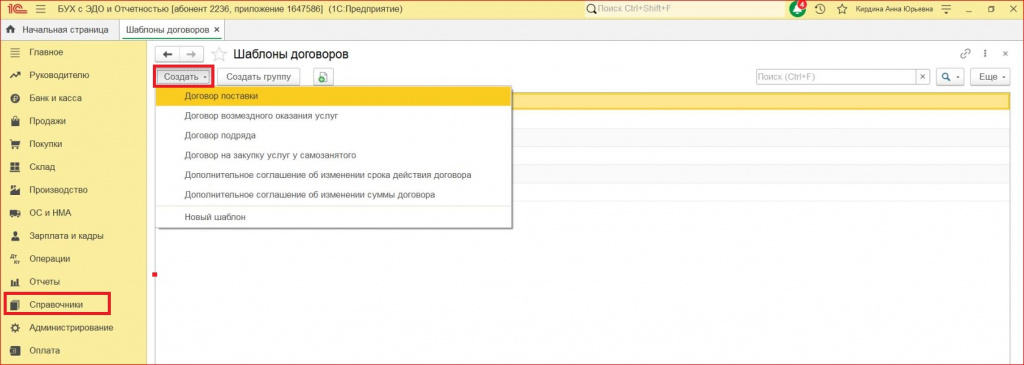Click Производство factory icon in sidebar

coord(15,190)
